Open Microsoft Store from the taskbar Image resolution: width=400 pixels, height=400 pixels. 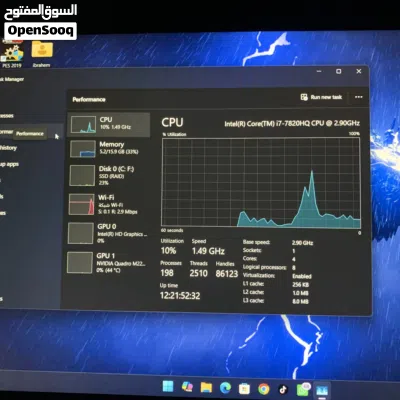244,389
